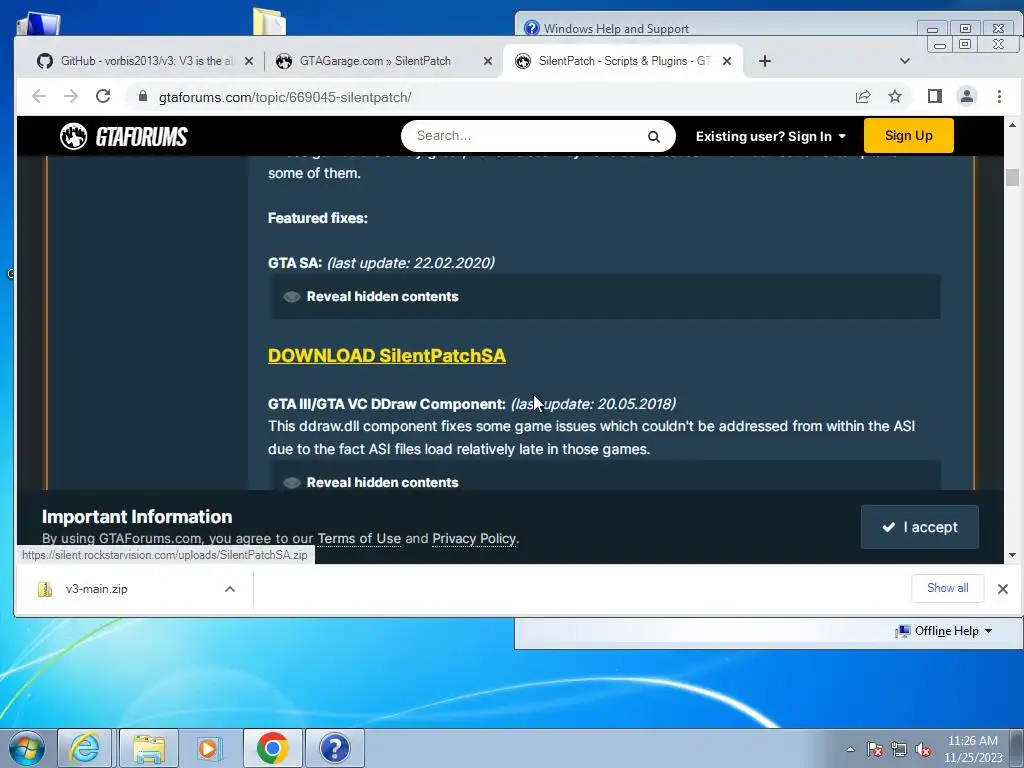The height and width of the screenshot is (768, 1024).
Task: Click the Windows Help and Support title icon
Action: pyautogui.click(x=532, y=28)
